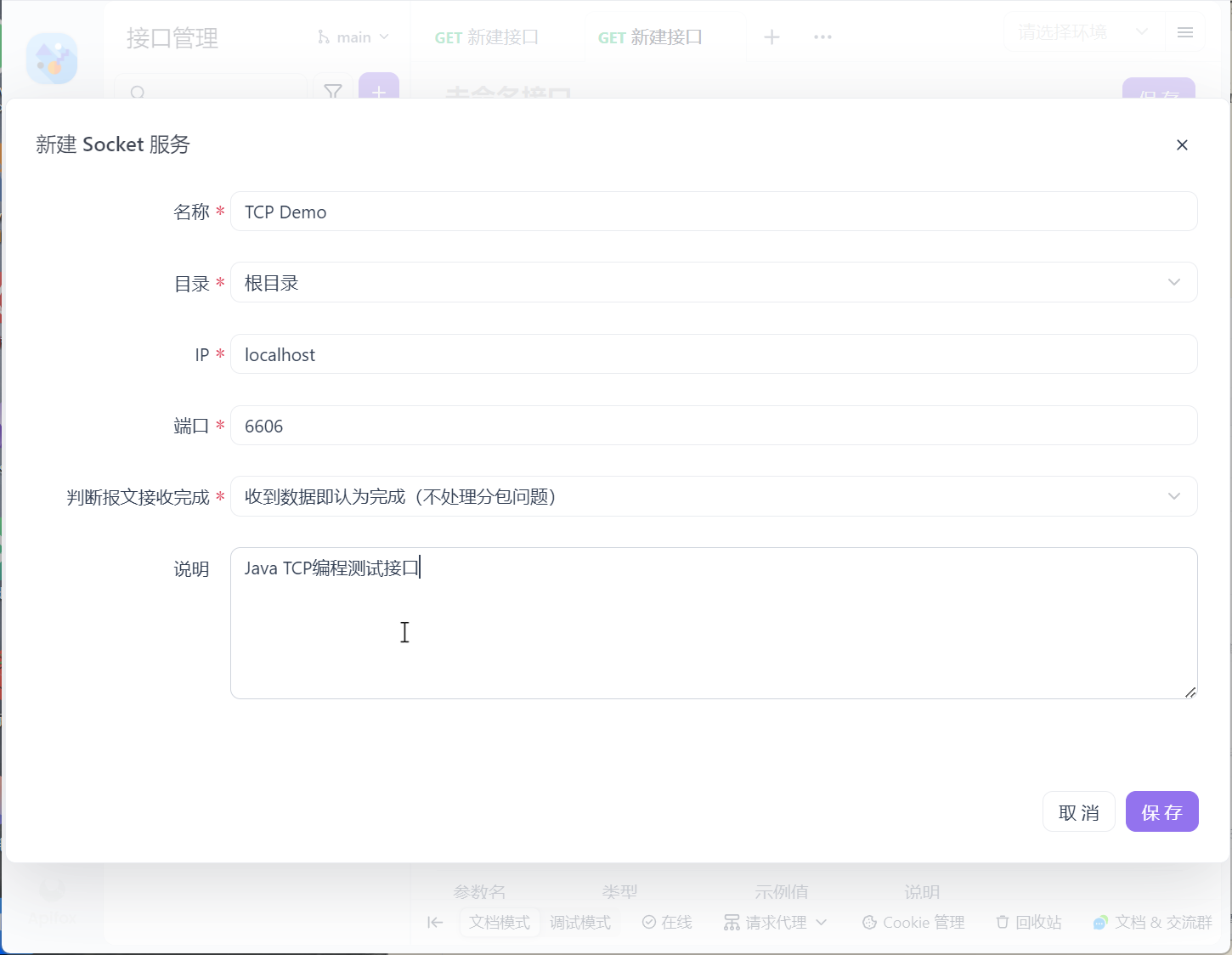The image size is (1232, 955).
Task: Click the plus icon to add new tab
Action: pos(771,37)
